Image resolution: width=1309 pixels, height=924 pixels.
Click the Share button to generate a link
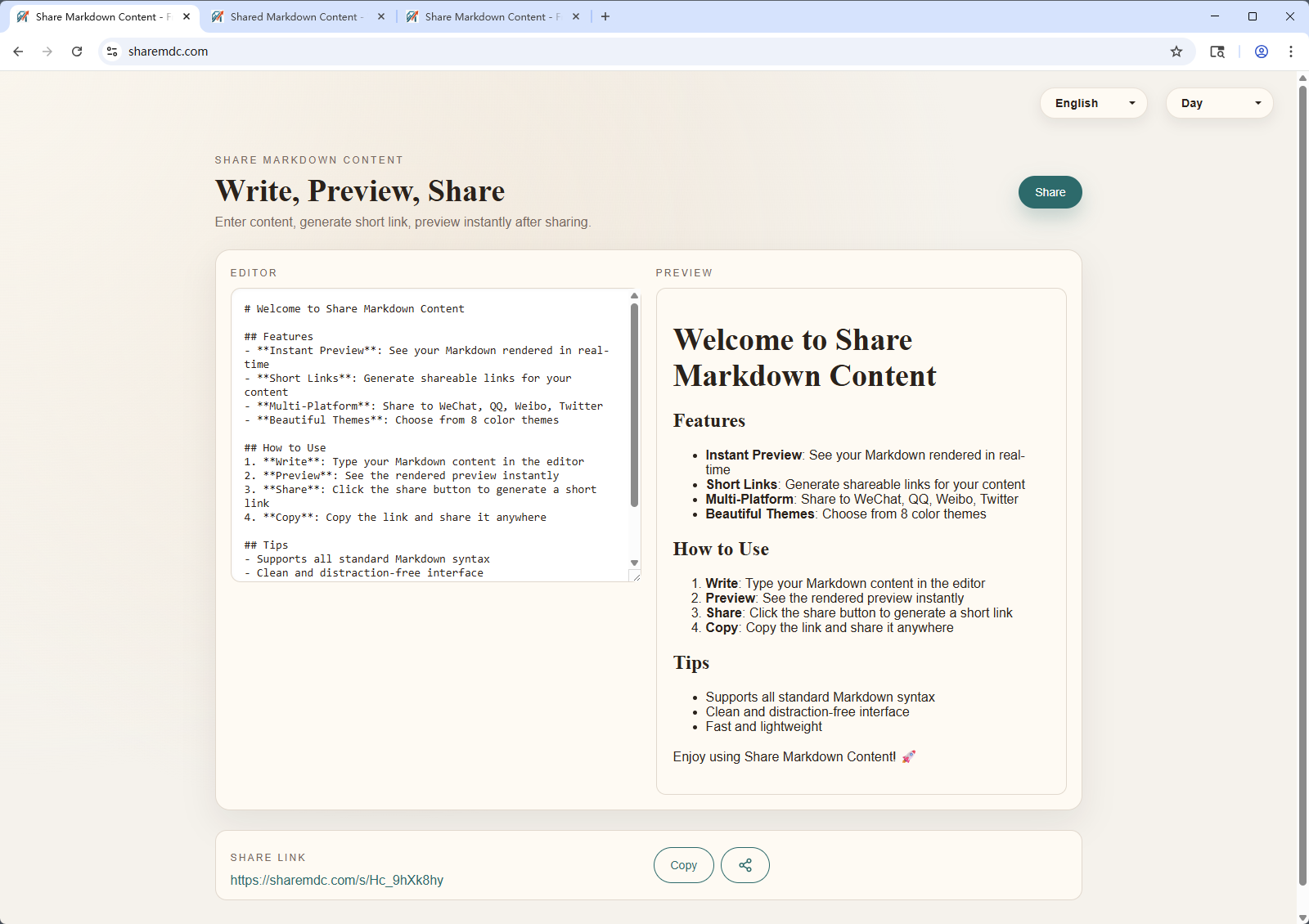1050,192
